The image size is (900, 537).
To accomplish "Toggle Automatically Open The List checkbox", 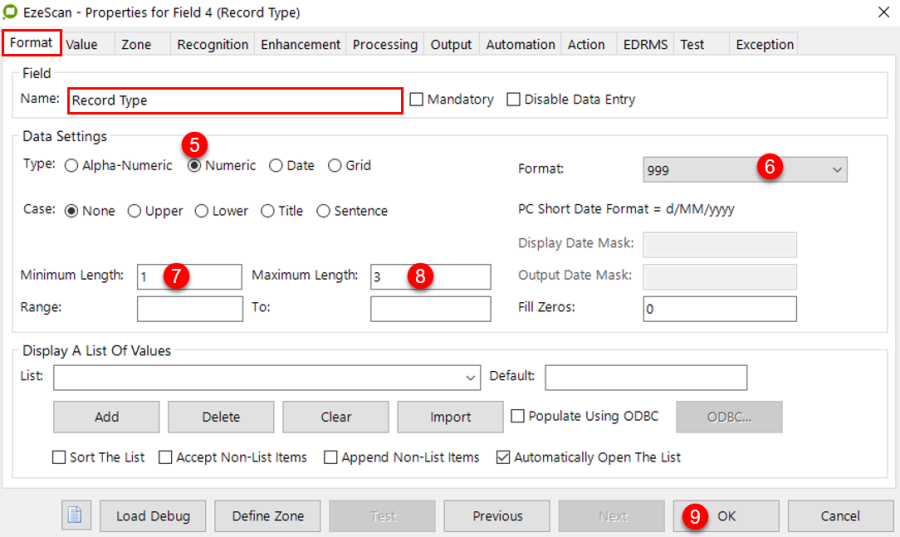I will [503, 458].
